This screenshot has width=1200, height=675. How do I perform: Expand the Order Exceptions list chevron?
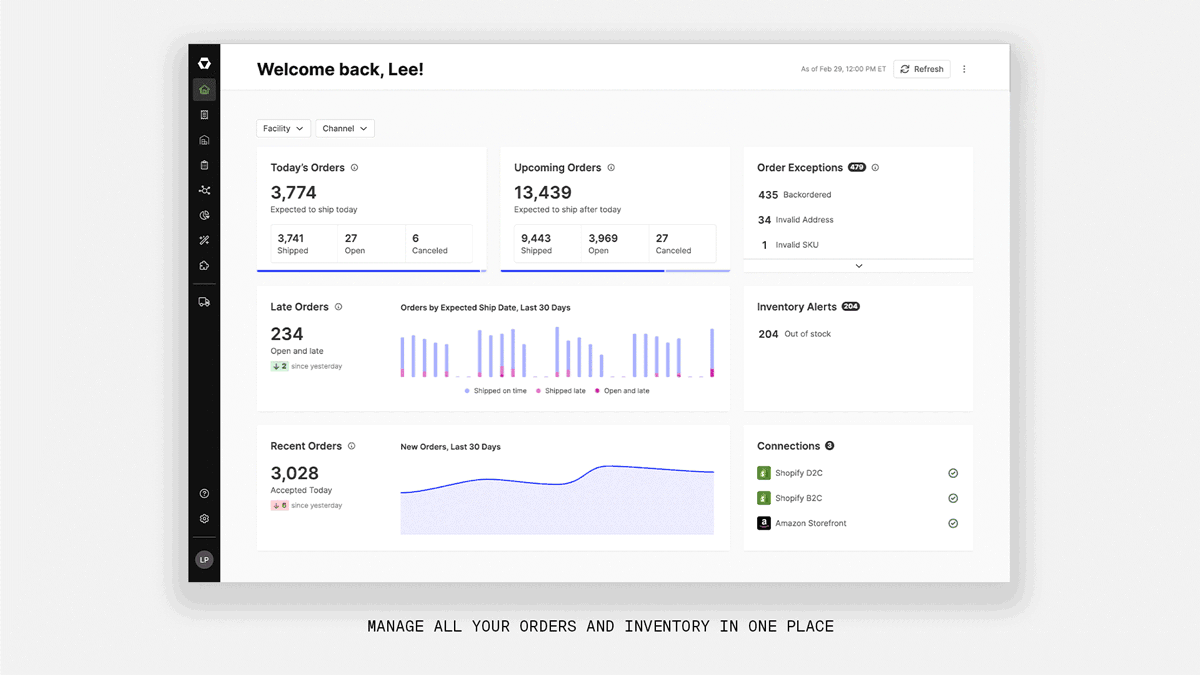[x=858, y=266]
